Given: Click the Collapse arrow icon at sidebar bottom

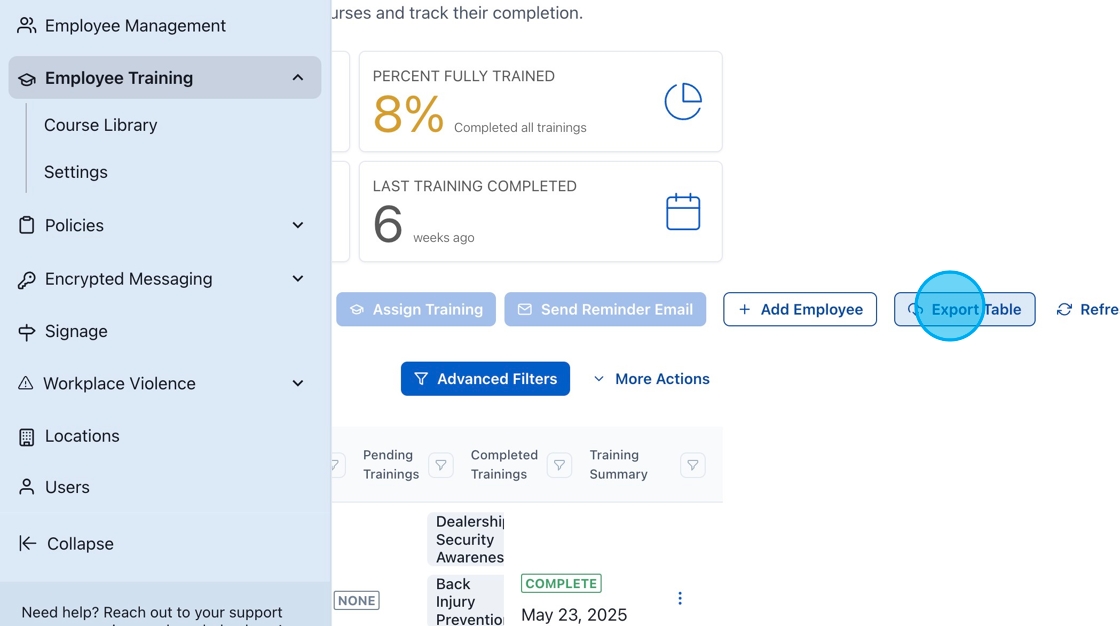Looking at the screenshot, I should pos(26,543).
